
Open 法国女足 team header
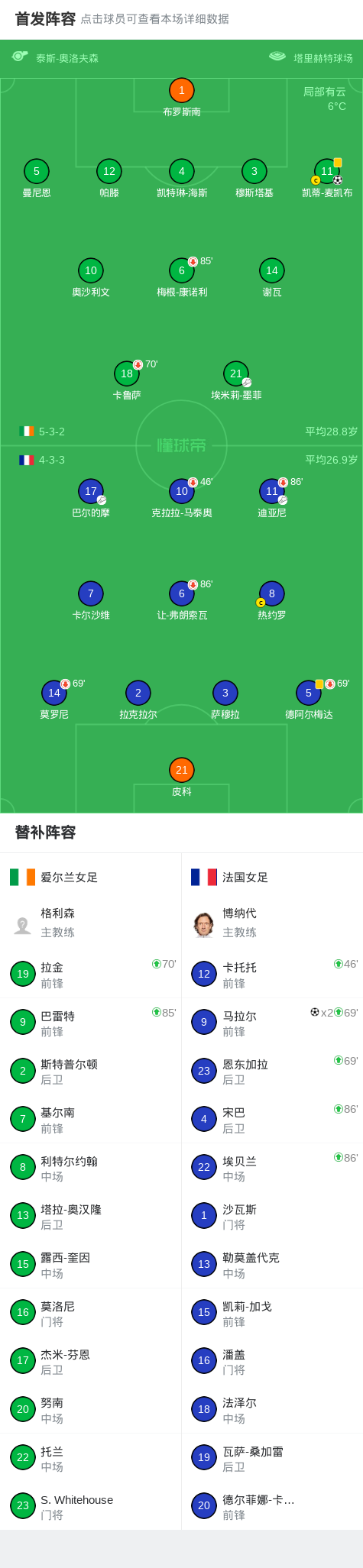pyautogui.click(x=272, y=877)
